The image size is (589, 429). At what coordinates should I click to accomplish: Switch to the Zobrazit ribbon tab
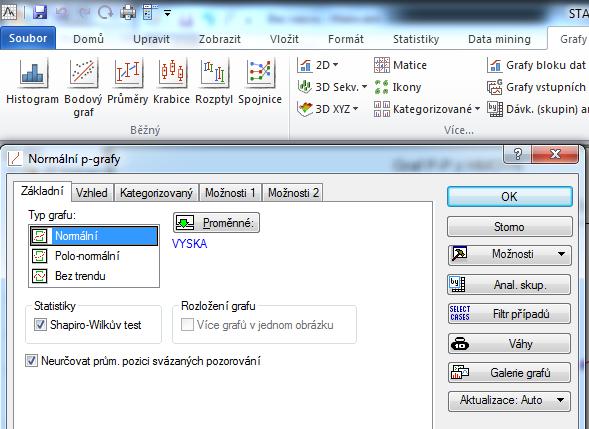tap(220, 39)
